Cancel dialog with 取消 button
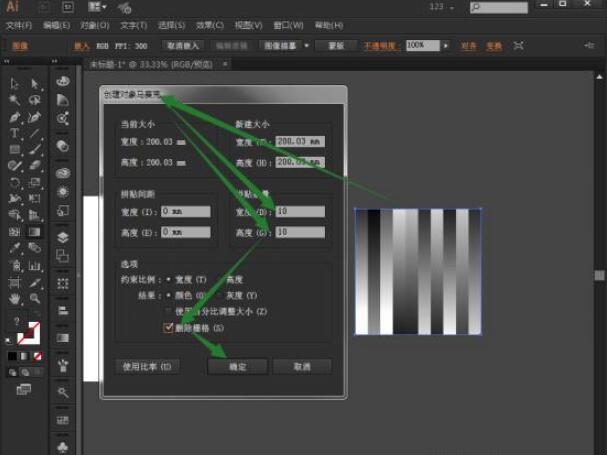 (302, 366)
